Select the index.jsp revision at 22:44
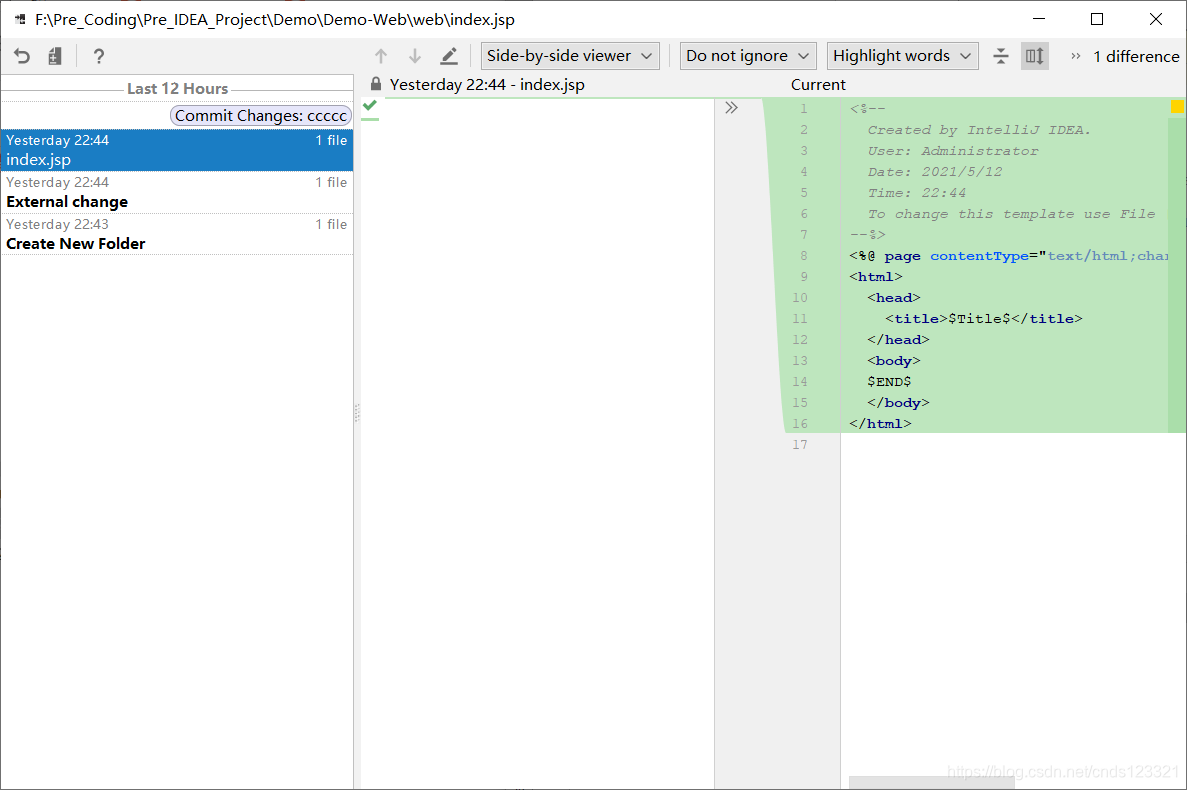 (x=177, y=150)
